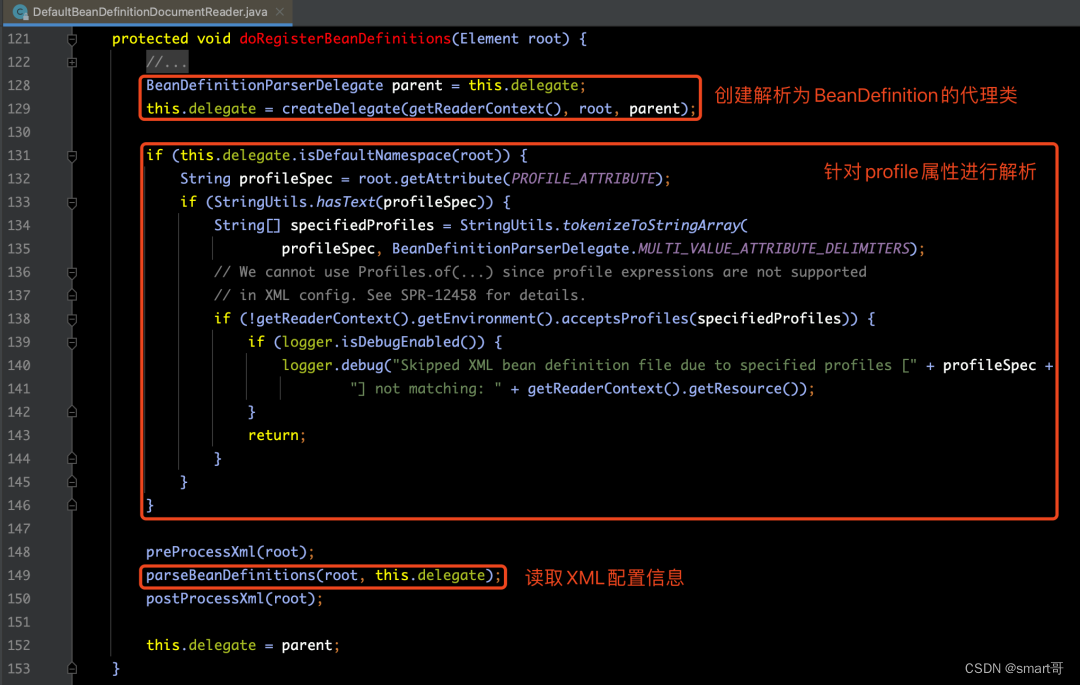1080x685 pixels.
Task: Click the fold end marker at line 146
Action: coord(72,505)
